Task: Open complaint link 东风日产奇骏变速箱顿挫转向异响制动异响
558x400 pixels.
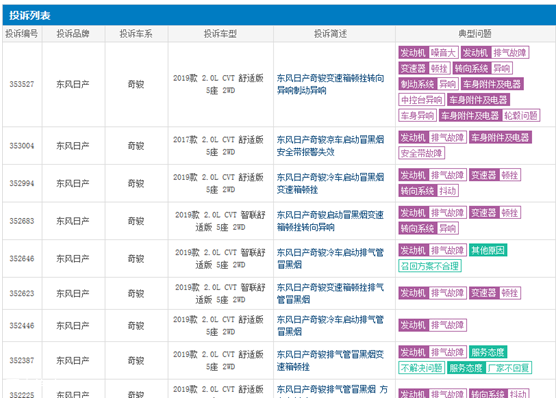Action: 331,84
